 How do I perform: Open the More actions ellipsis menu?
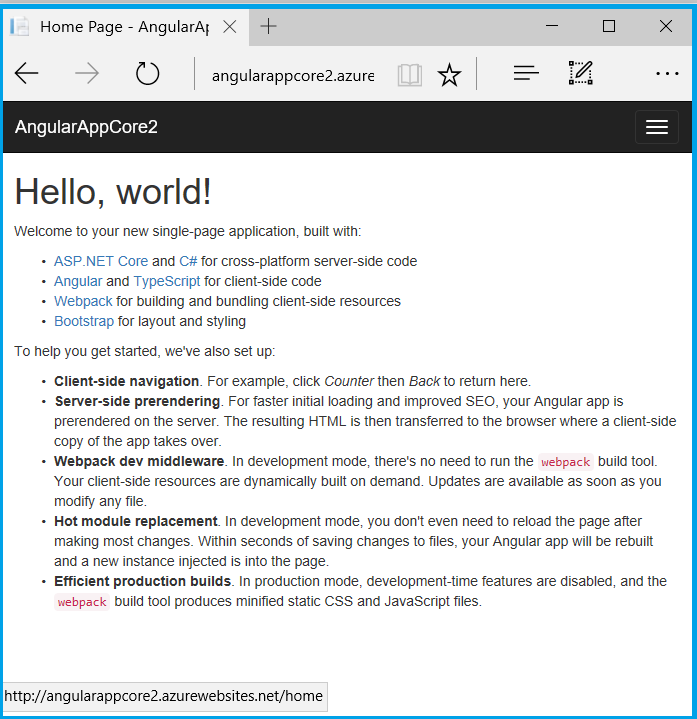666,73
